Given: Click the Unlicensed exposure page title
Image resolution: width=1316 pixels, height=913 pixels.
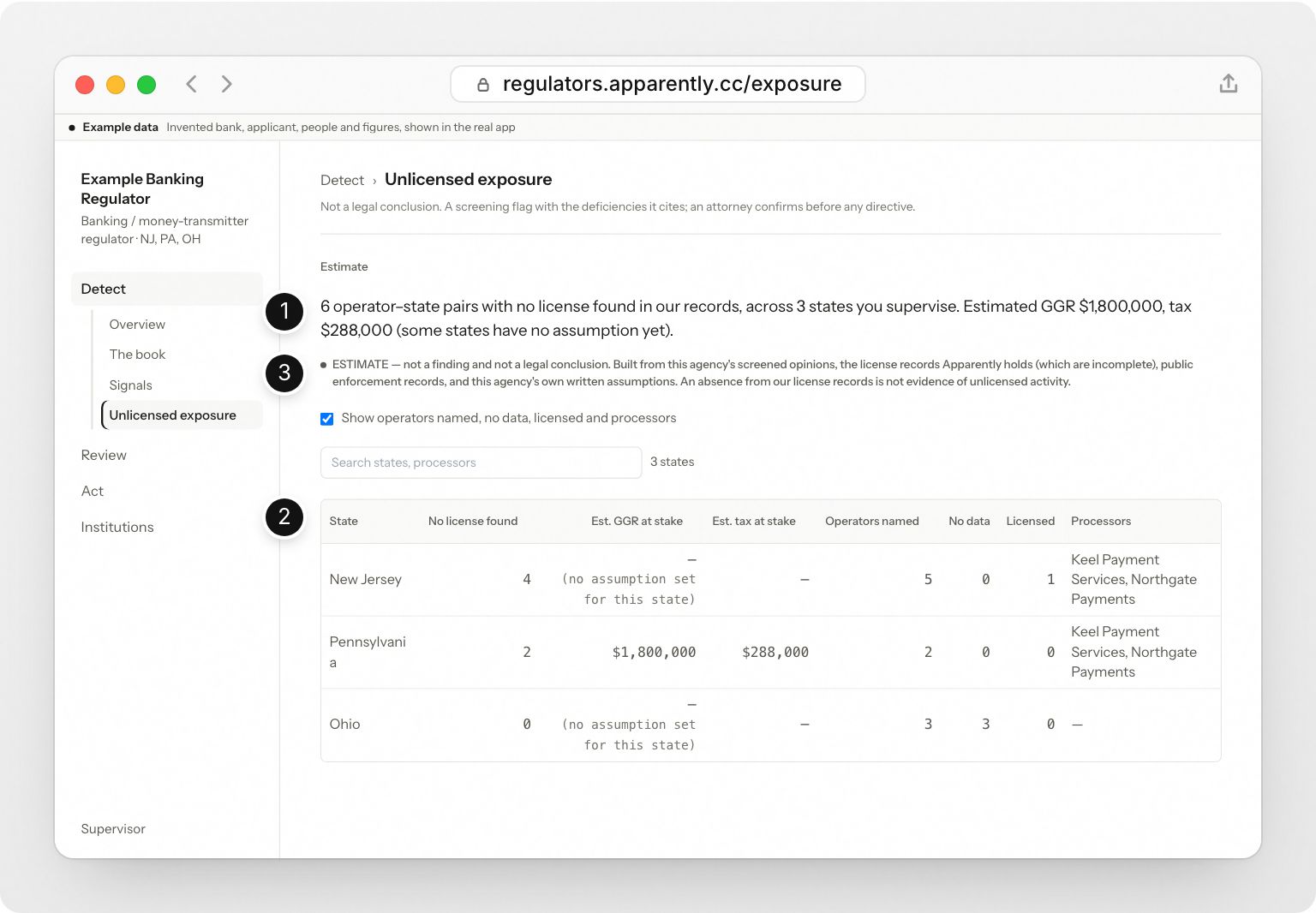Looking at the screenshot, I should click(468, 180).
